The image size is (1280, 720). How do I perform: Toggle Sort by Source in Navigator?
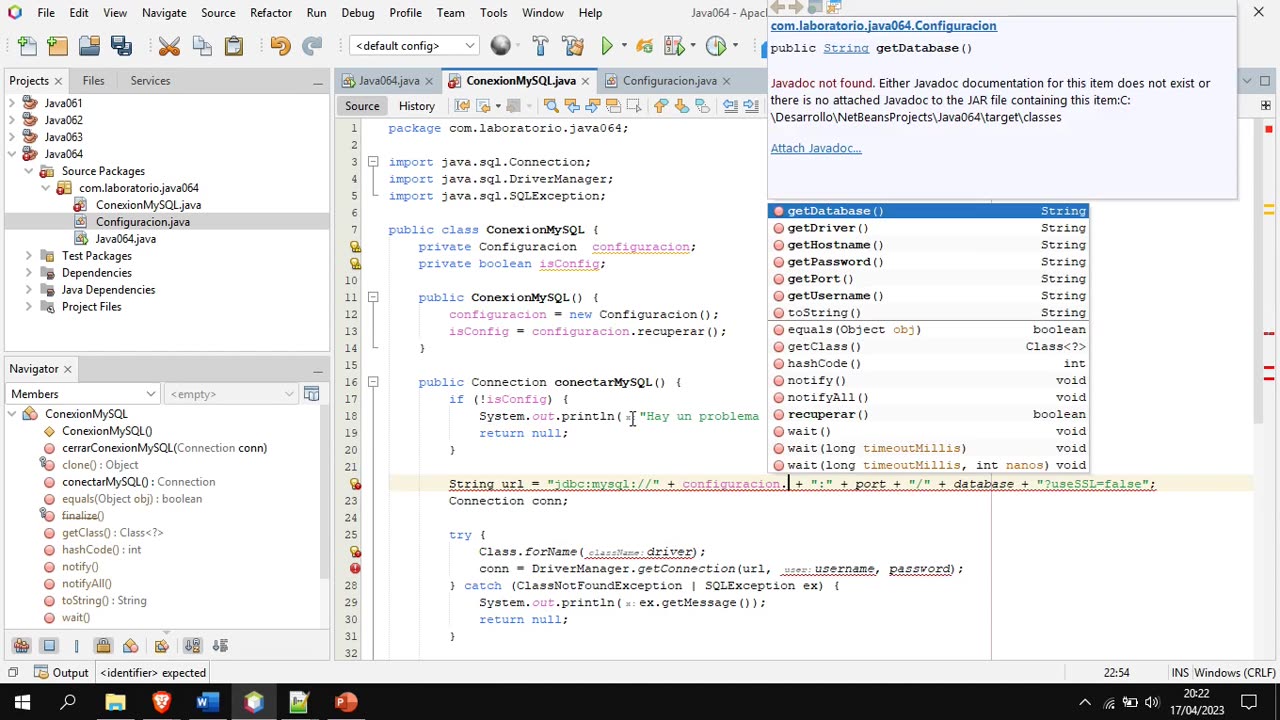(221, 646)
